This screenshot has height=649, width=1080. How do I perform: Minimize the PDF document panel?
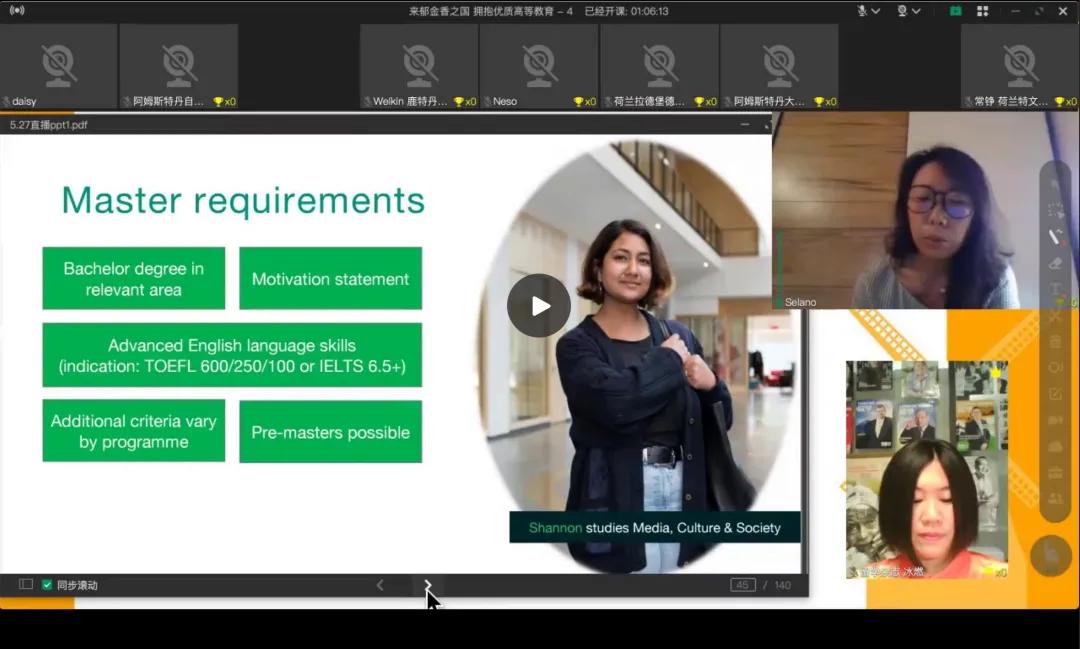tap(745, 124)
